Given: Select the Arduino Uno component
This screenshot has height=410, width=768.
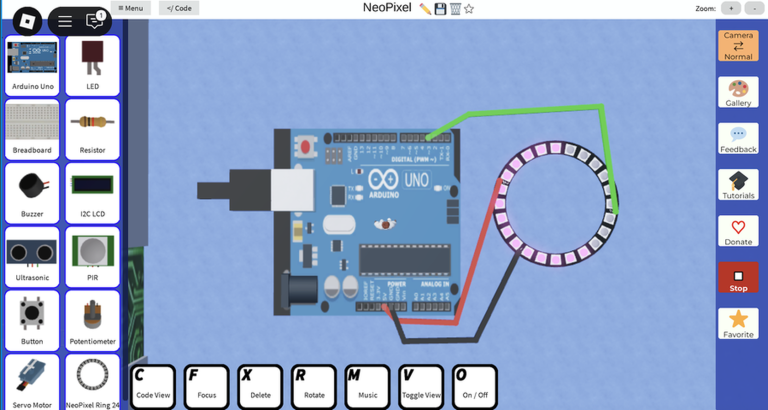Looking at the screenshot, I should (32, 66).
